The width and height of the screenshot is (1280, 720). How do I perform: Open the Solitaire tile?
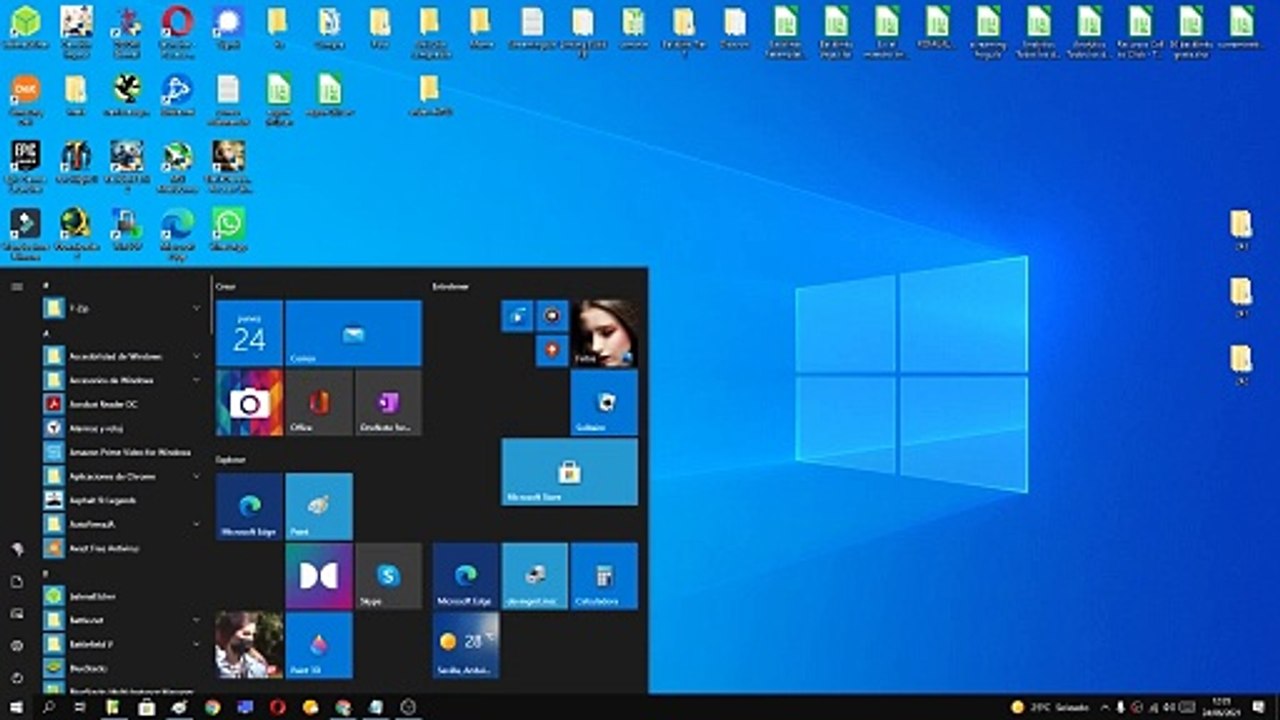tap(604, 402)
